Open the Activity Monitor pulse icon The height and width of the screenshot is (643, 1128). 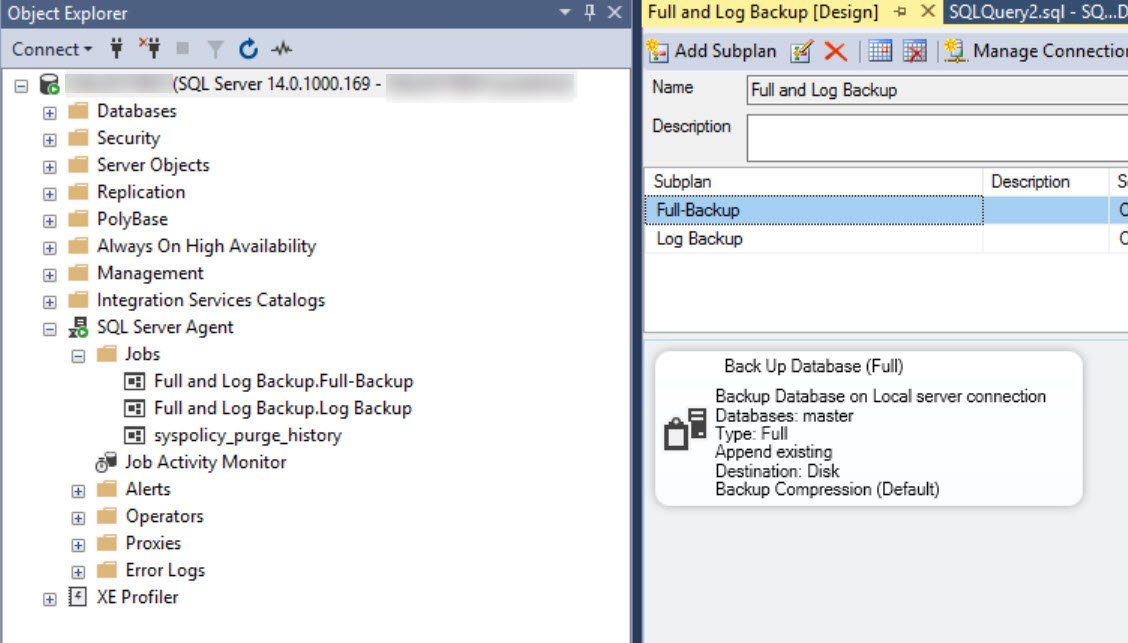(281, 49)
